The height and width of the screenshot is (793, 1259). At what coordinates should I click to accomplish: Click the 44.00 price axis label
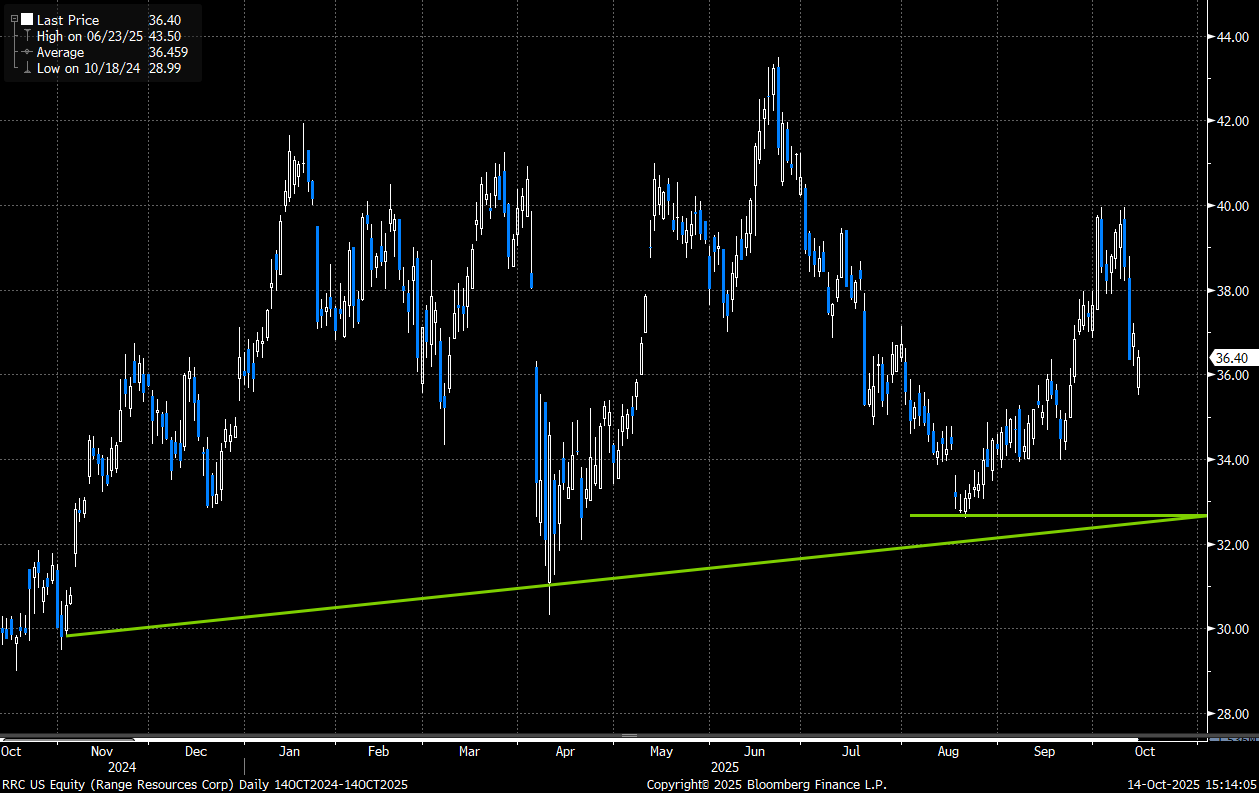pyautogui.click(x=1231, y=37)
